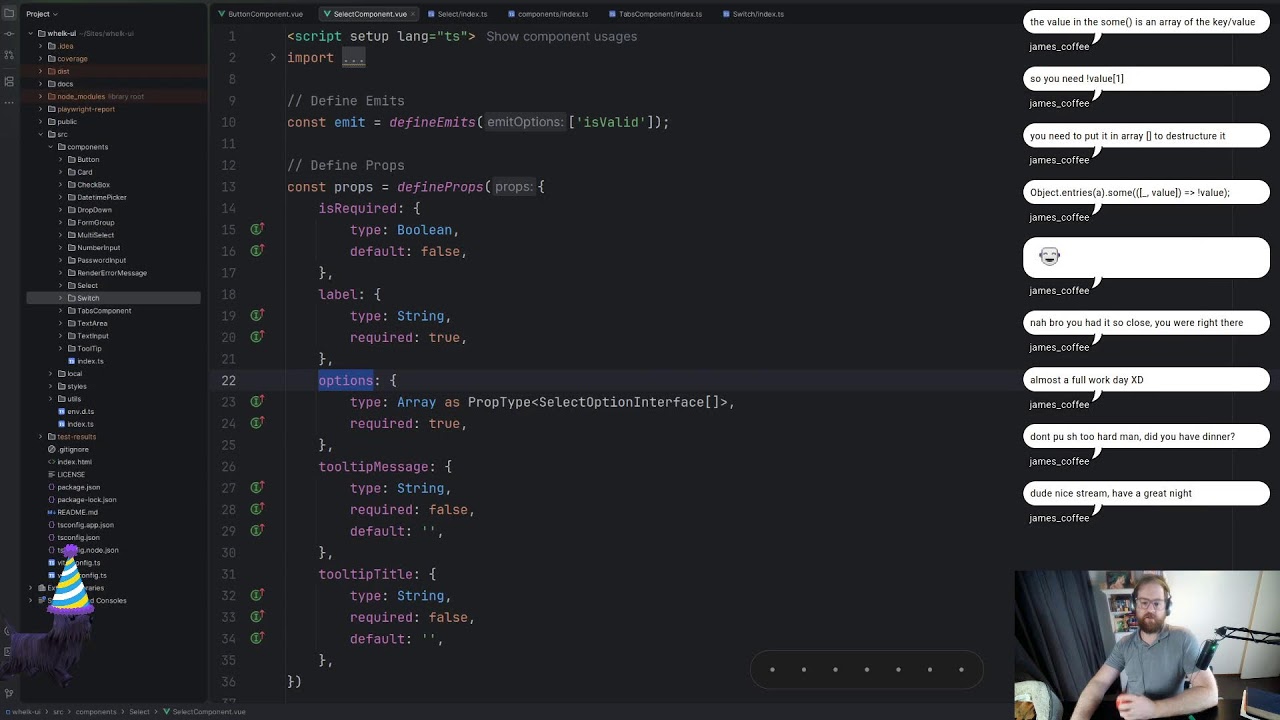Click the gutter marker on line 27
Screen dimensions: 1280x720
pyautogui.click(x=257, y=488)
